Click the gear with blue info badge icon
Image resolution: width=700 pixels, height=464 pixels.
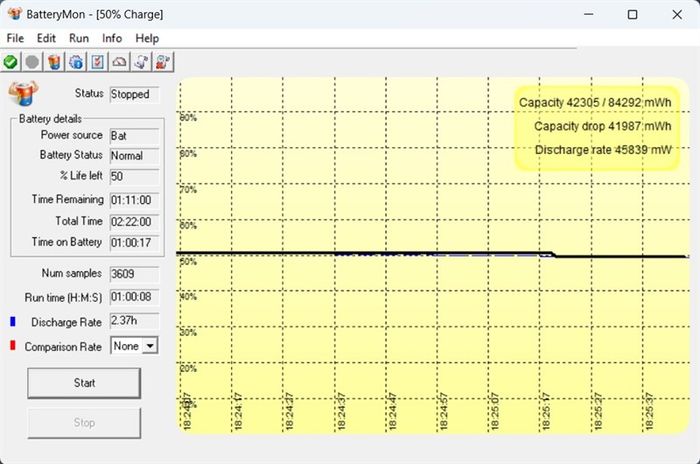tap(76, 62)
